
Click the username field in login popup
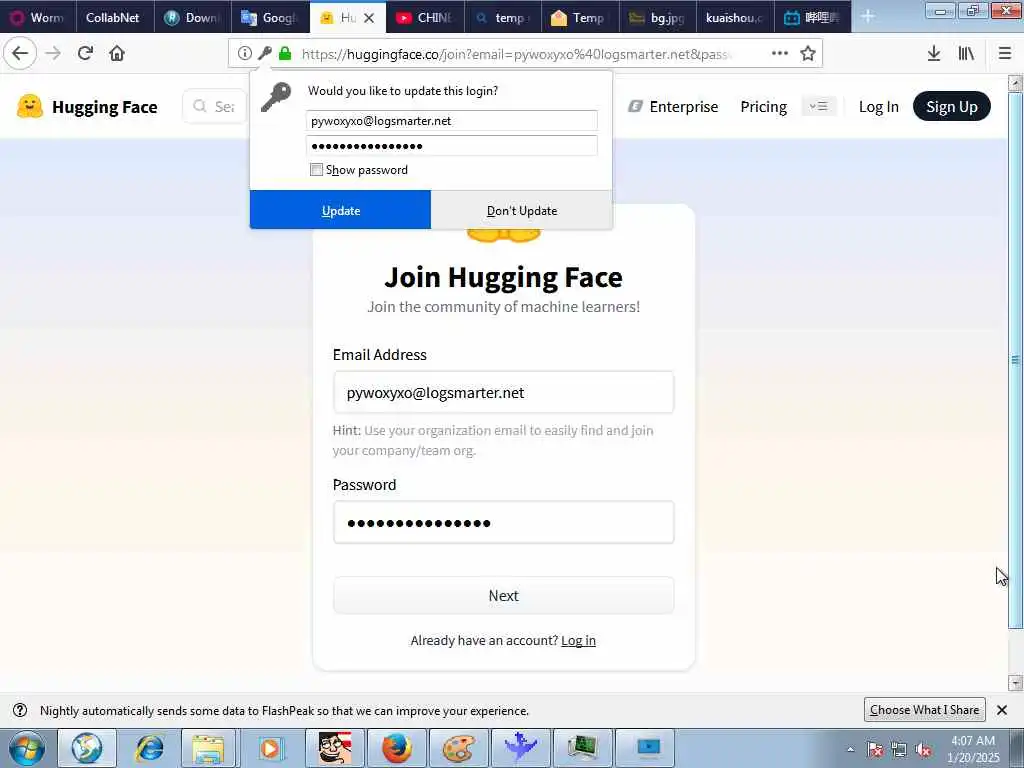pyautogui.click(x=451, y=121)
